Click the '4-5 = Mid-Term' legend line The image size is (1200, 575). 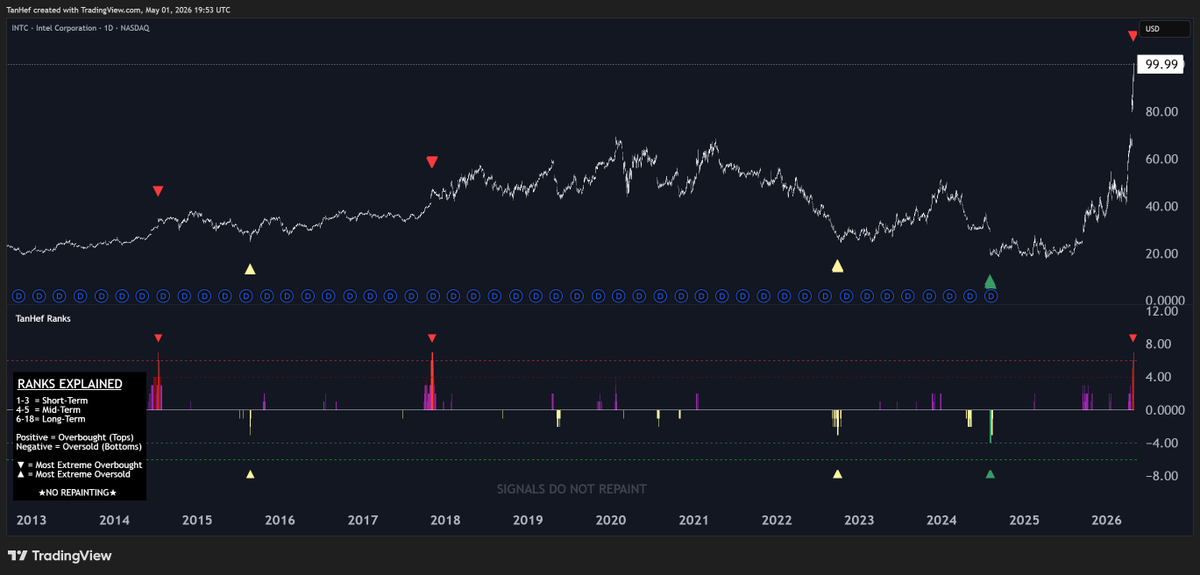tap(49, 410)
